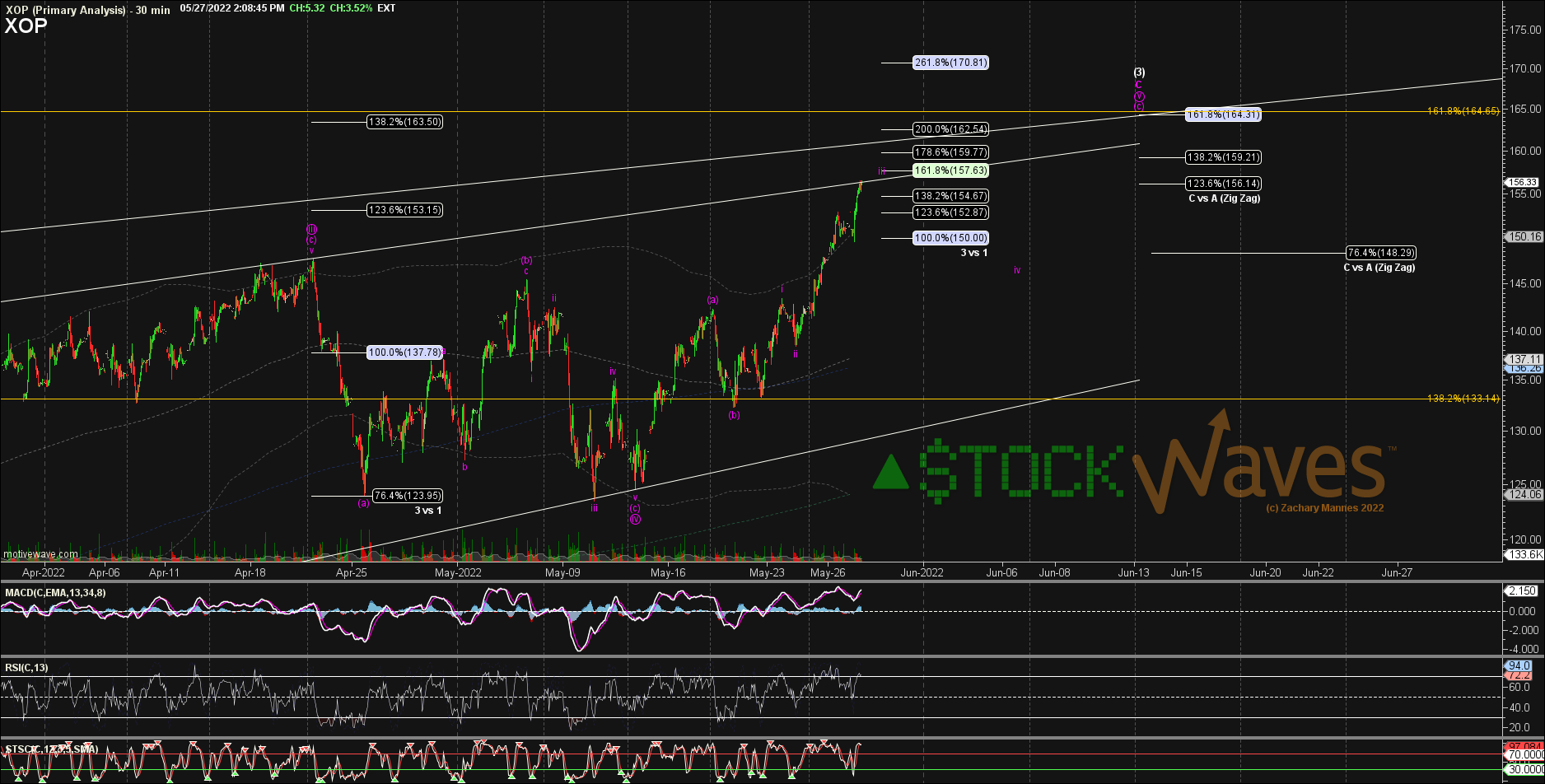The image size is (1545, 784).
Task: Click the green triangle in StockWaves logo
Action: 891,470
